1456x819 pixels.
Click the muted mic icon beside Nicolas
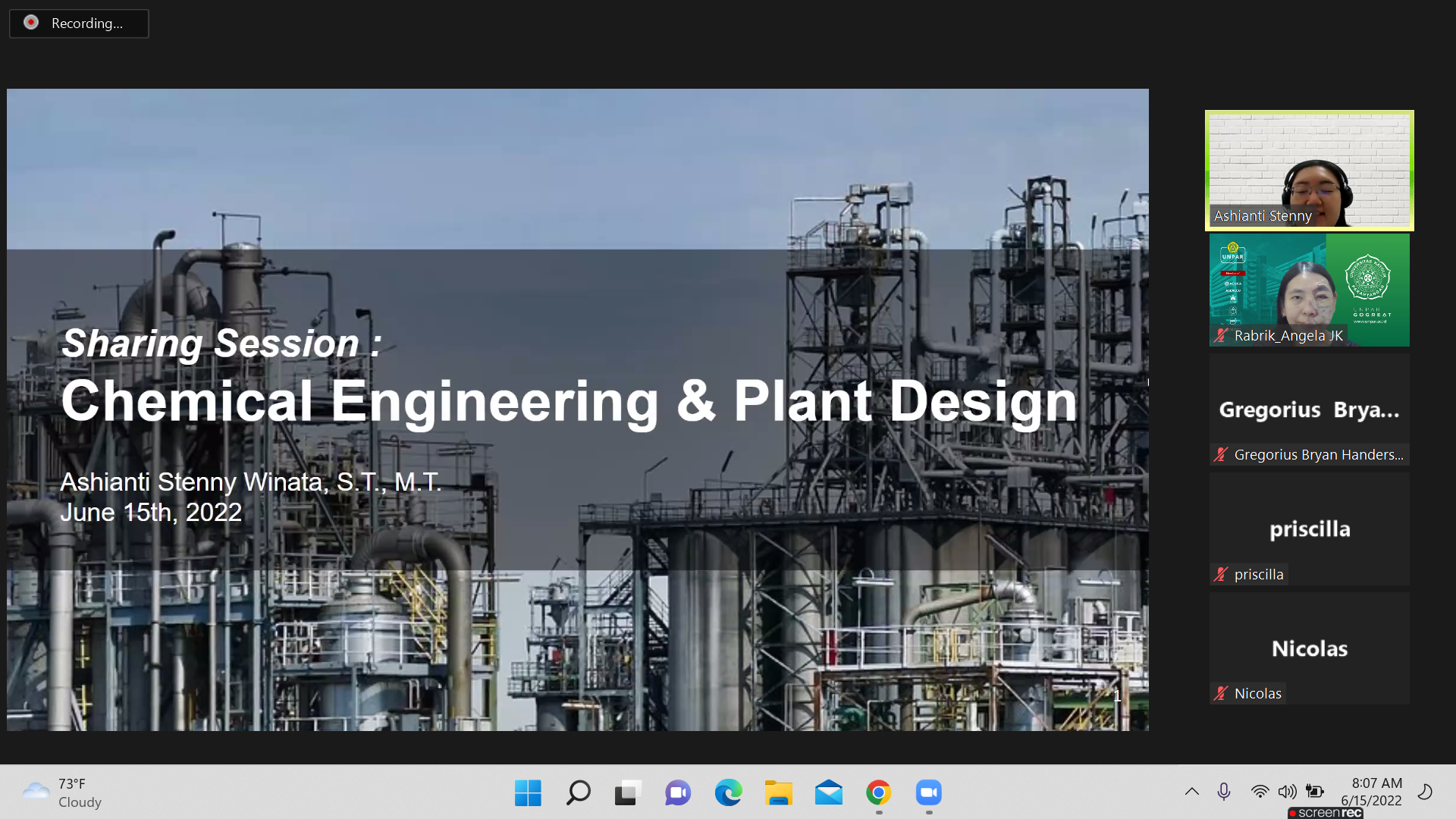click(x=1220, y=693)
